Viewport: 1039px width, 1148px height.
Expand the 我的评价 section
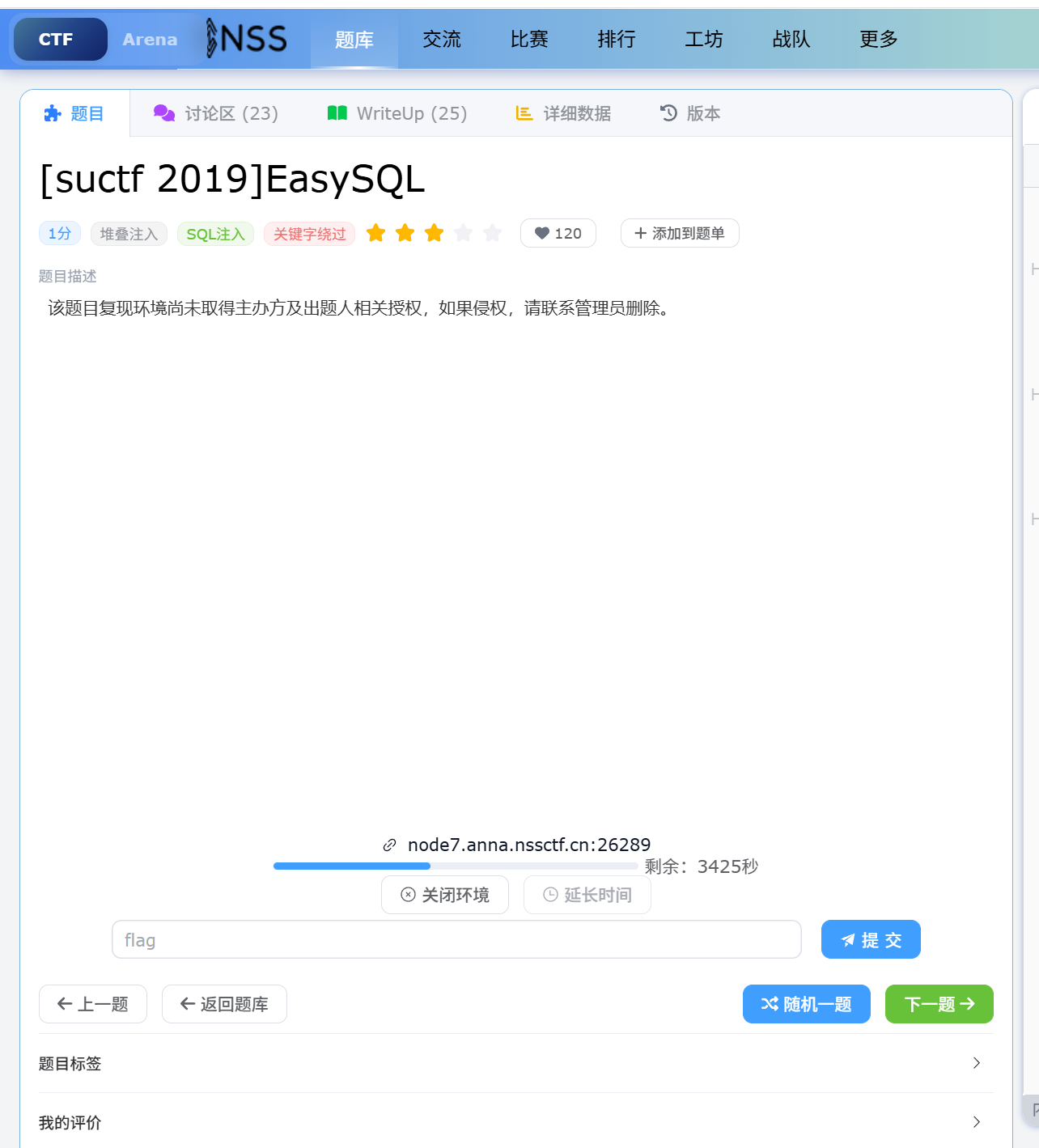pos(515,1123)
